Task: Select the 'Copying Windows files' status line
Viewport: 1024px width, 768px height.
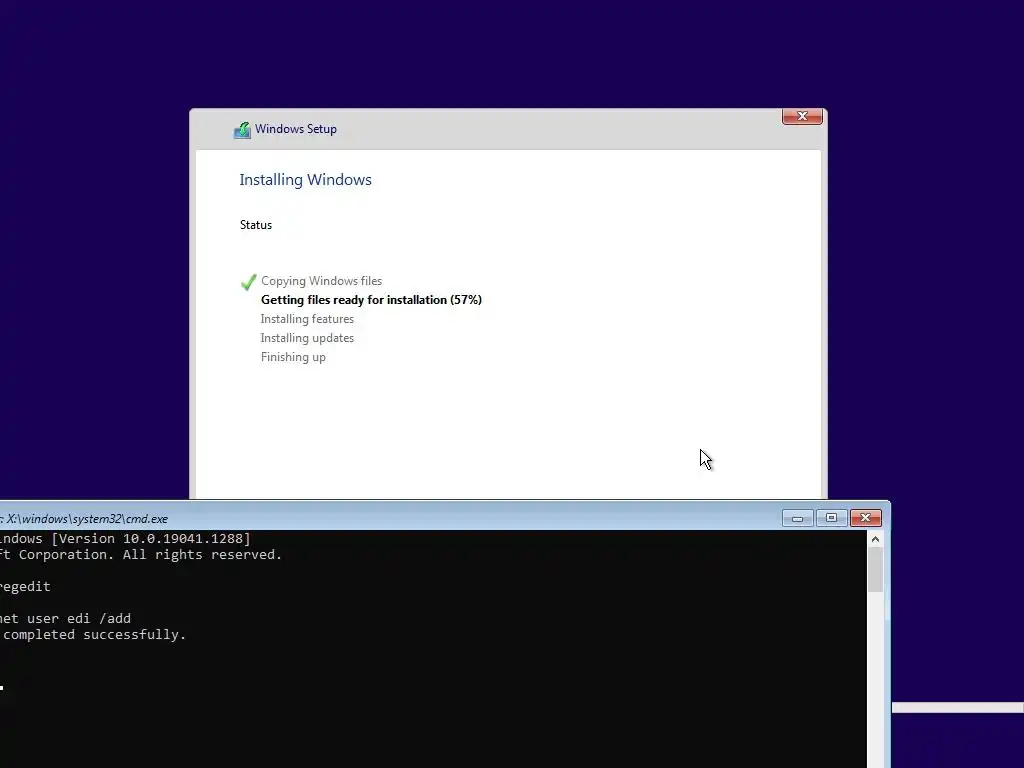Action: pyautogui.click(x=321, y=281)
